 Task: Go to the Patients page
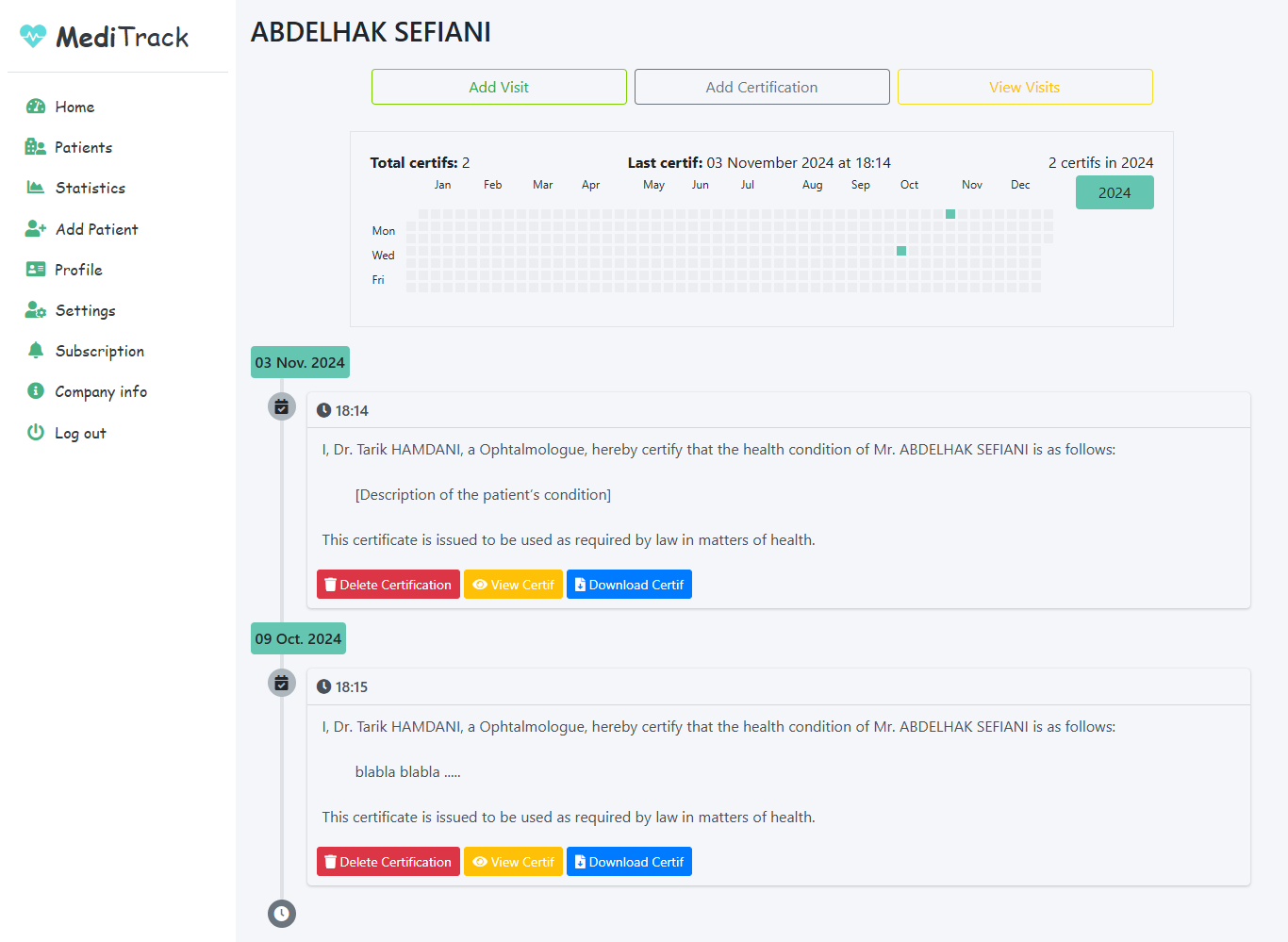83,147
